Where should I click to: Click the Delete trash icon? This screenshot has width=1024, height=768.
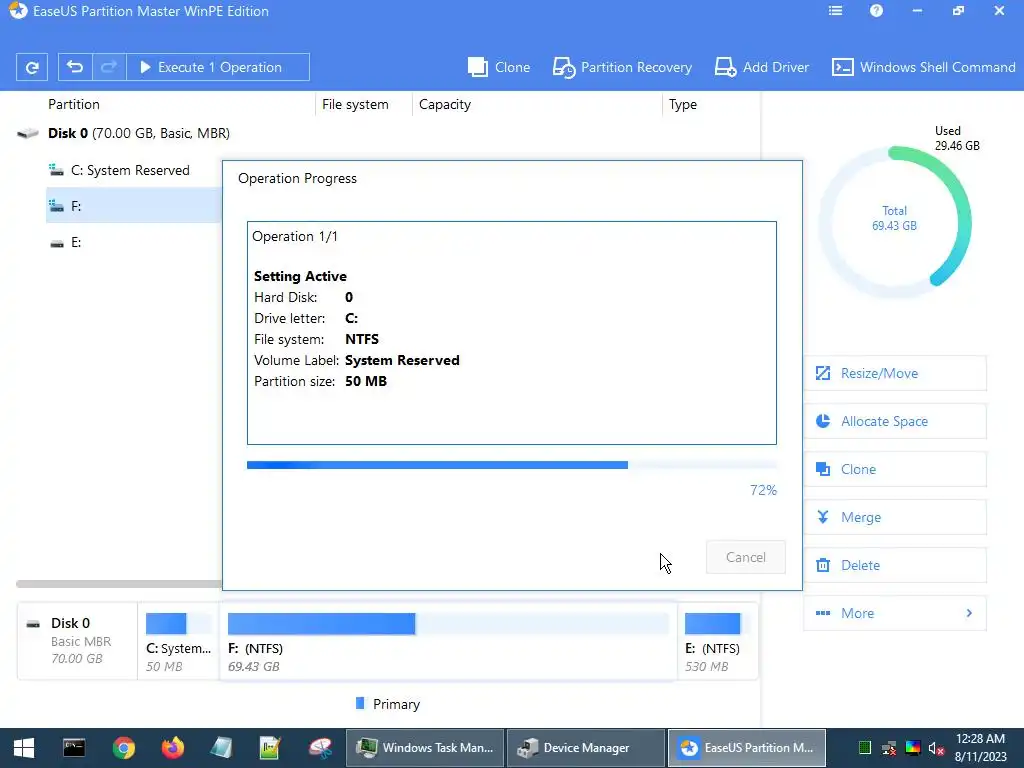[x=823, y=565]
